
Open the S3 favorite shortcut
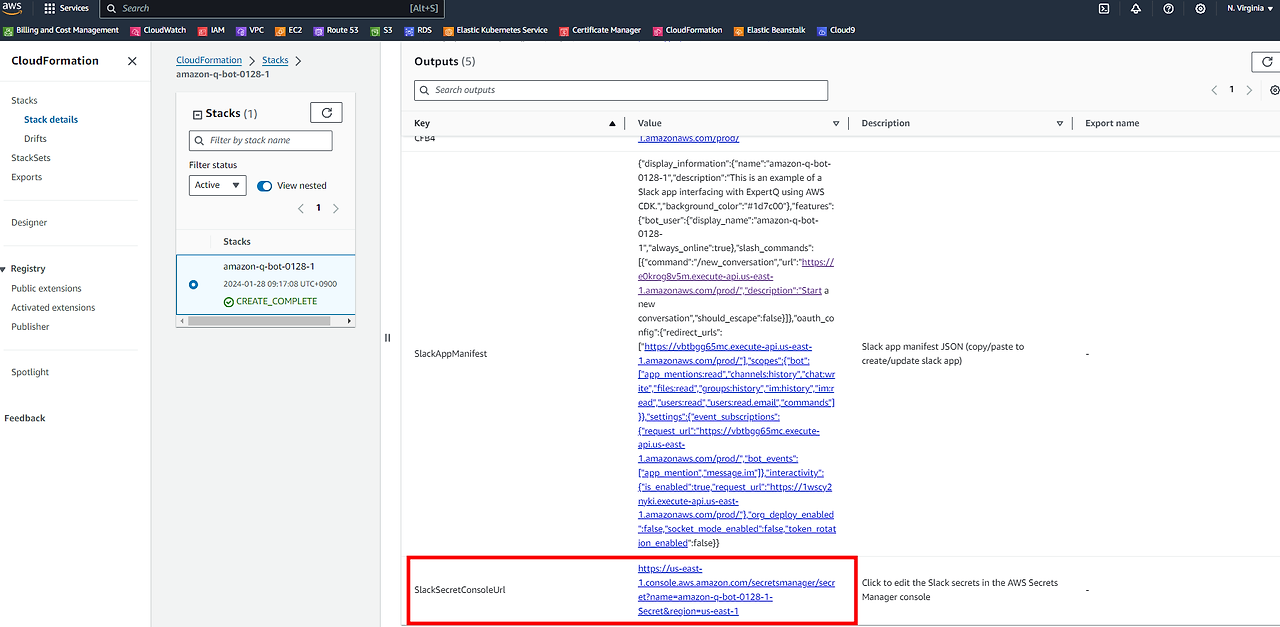[x=381, y=30]
